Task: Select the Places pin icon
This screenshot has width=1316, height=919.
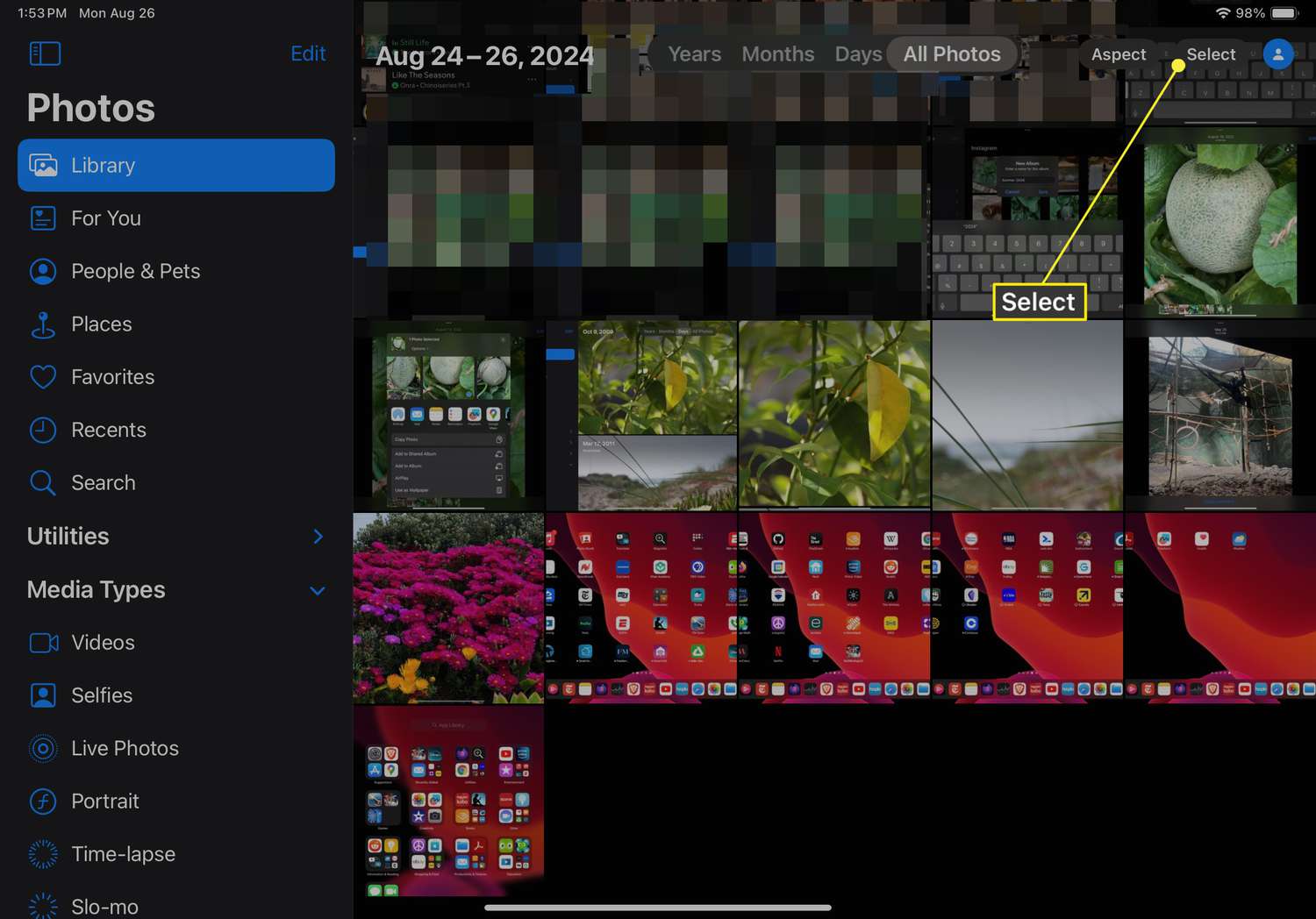Action: click(43, 324)
